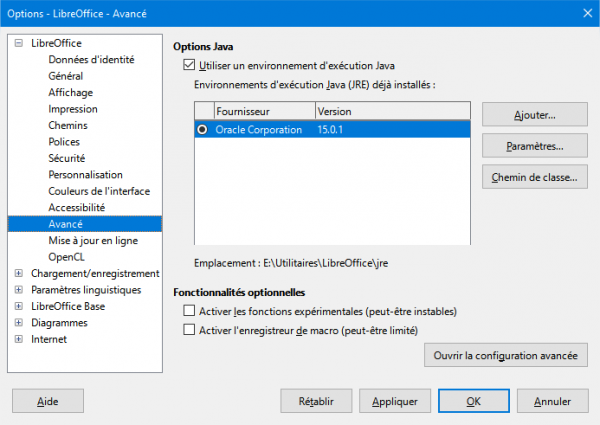
Task: Sort JRE list by Version column header
Action: point(391,111)
